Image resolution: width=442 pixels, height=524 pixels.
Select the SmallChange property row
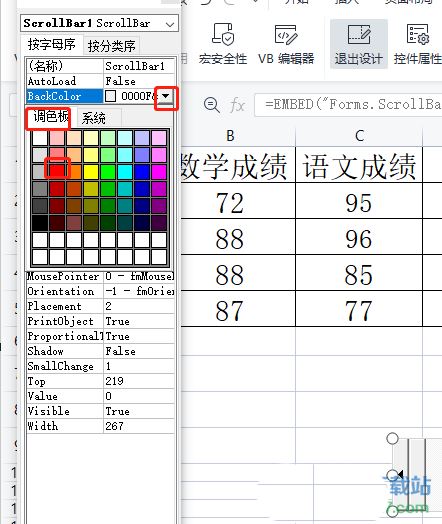(100, 366)
